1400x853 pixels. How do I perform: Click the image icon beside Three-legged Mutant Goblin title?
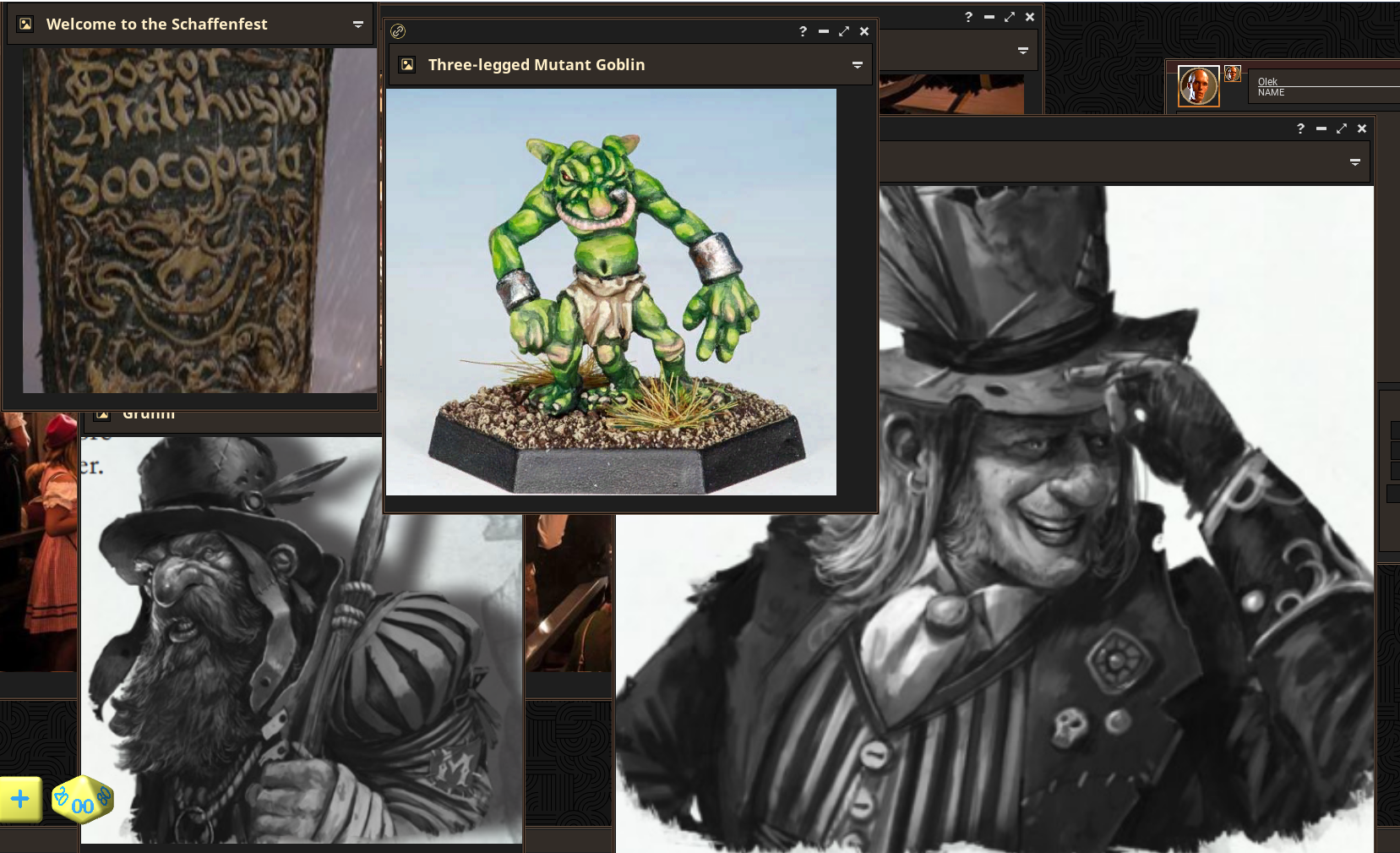(407, 64)
